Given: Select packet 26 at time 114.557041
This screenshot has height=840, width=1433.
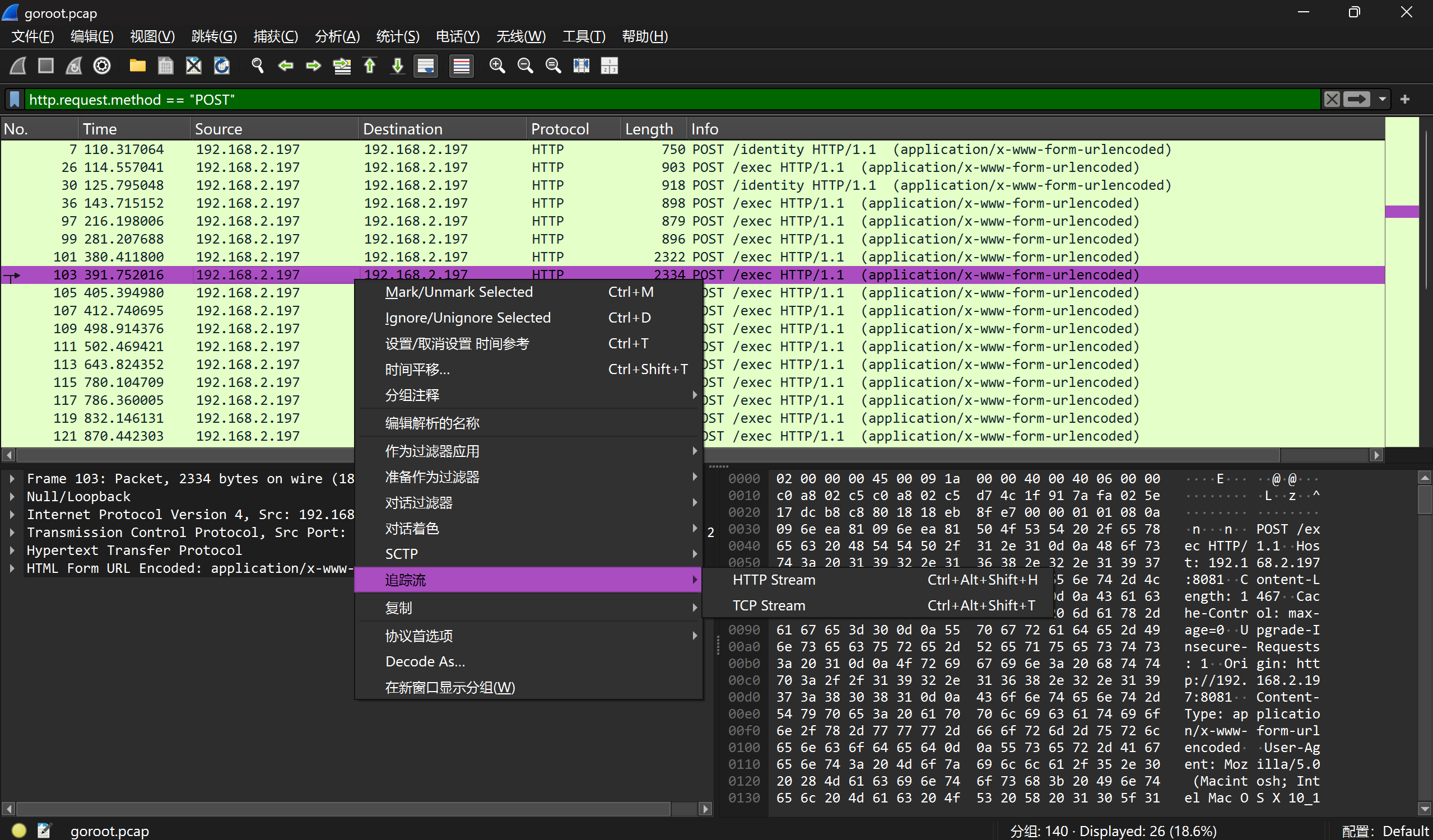Looking at the screenshot, I should pyautogui.click(x=692, y=167).
